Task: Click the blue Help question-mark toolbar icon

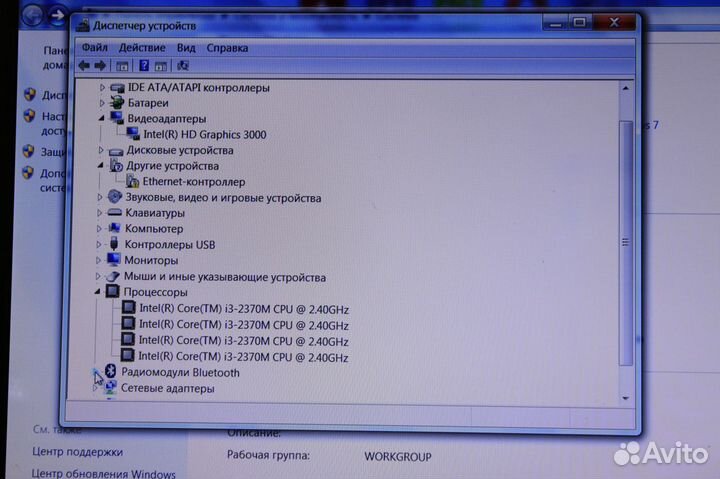Action: (x=144, y=66)
